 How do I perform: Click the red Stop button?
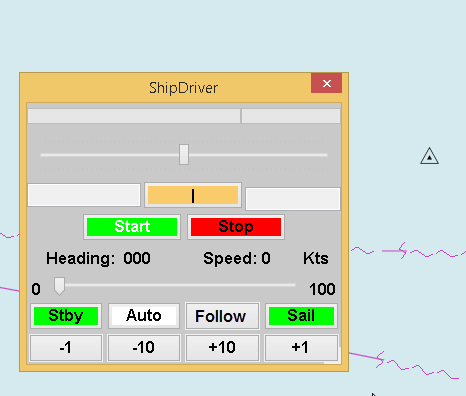click(x=236, y=227)
